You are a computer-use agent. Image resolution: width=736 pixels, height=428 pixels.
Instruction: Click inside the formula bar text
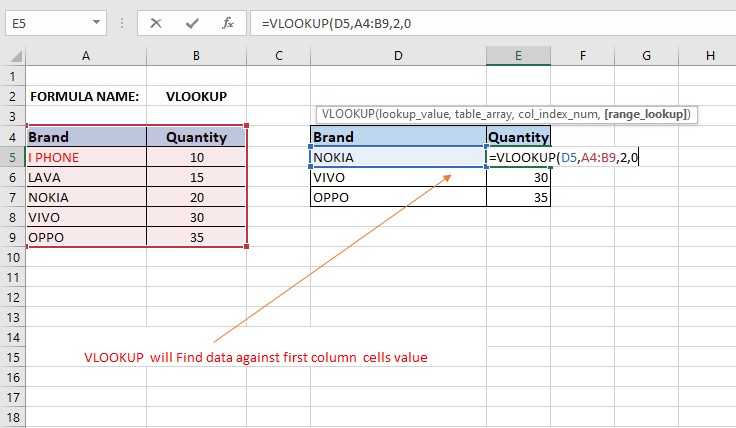click(x=450, y=23)
